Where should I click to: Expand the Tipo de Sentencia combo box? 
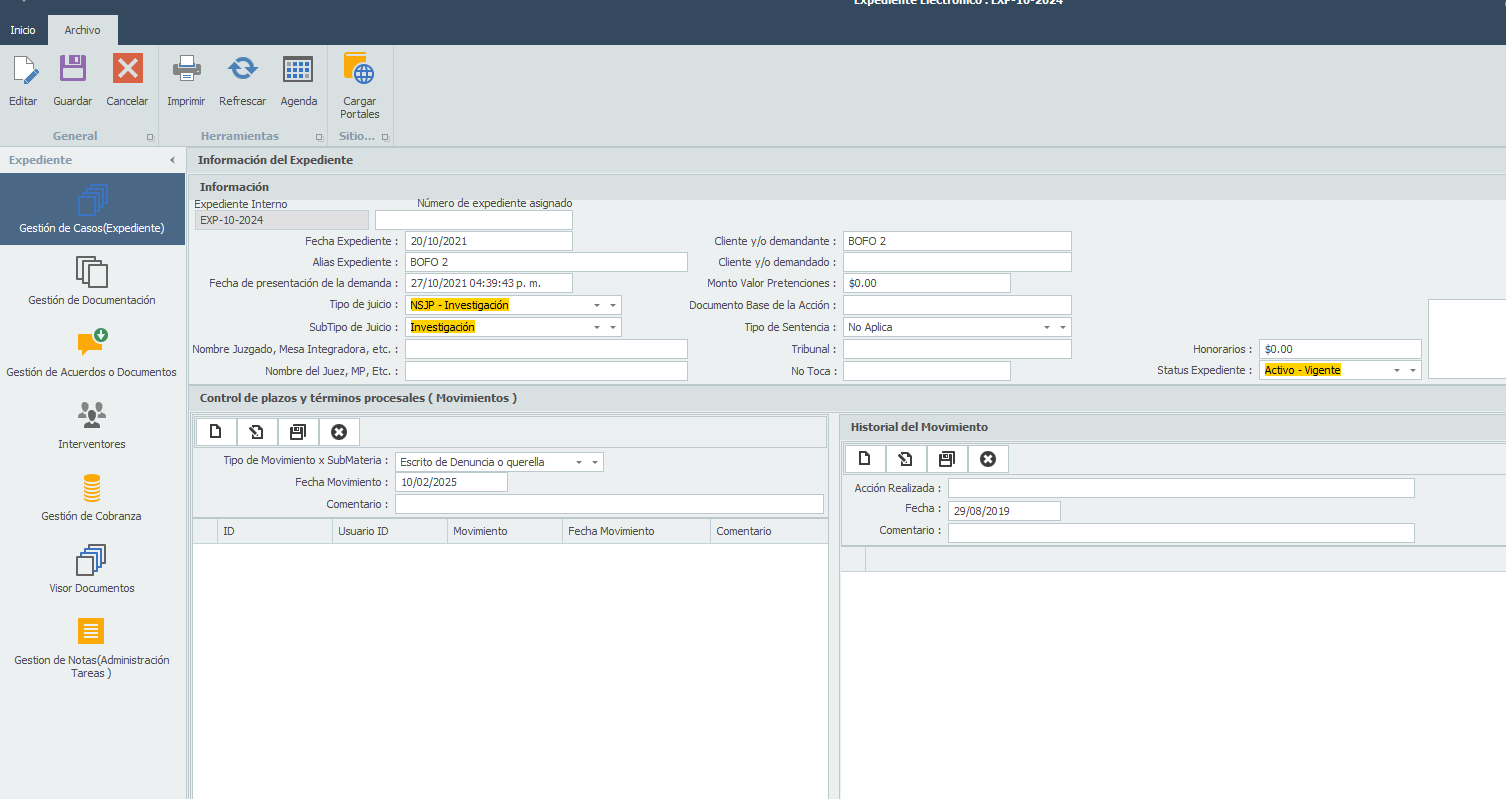[x=1061, y=327]
